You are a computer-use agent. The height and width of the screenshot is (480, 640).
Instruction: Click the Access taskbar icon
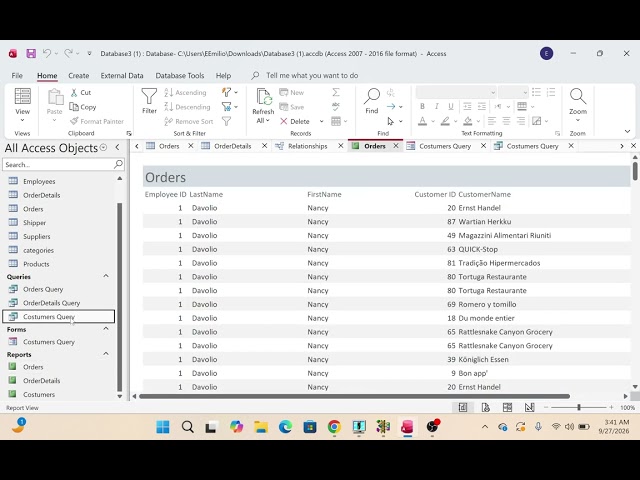(x=407, y=427)
